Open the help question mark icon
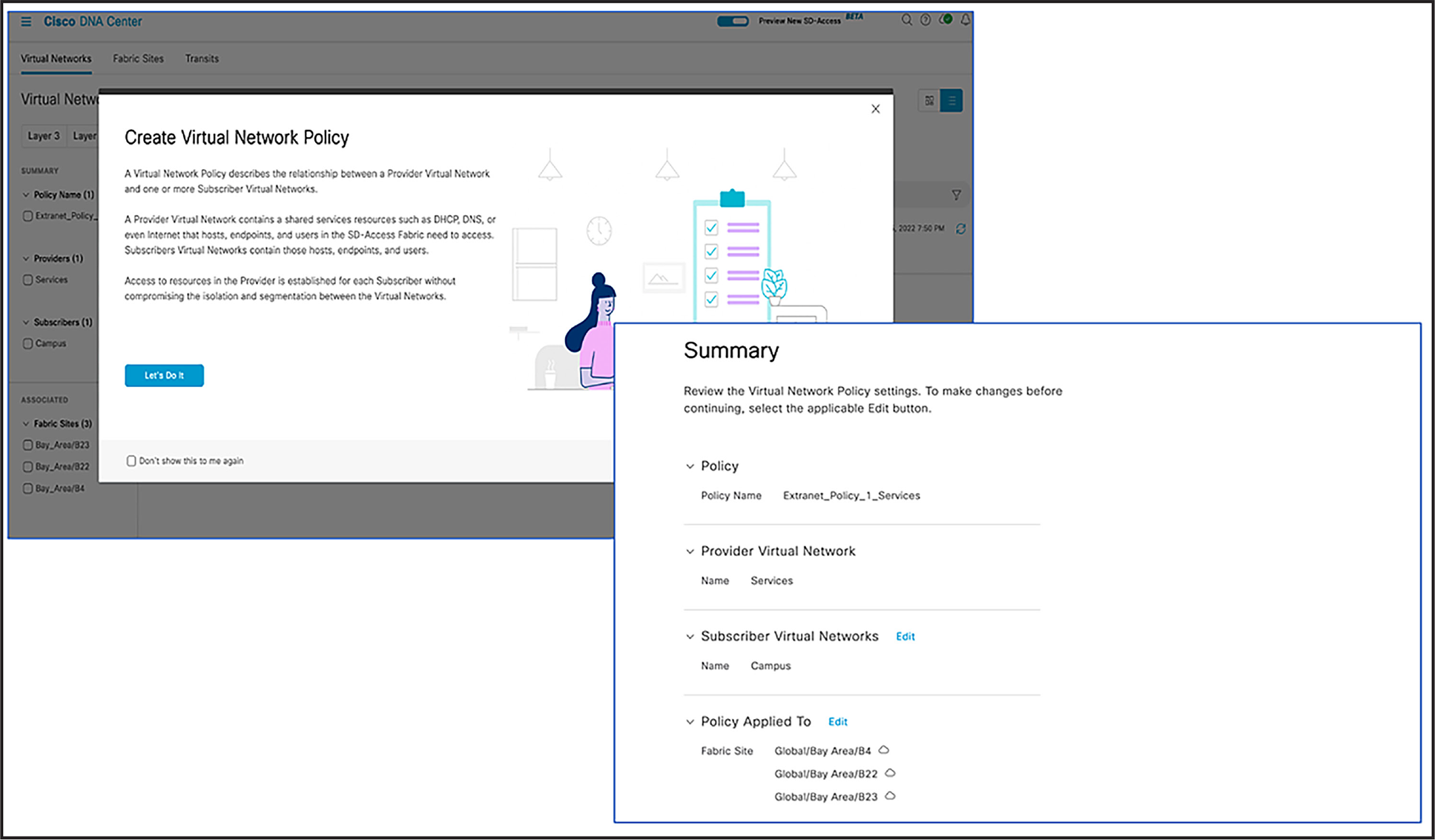The height and width of the screenshot is (840, 1435). [x=926, y=20]
